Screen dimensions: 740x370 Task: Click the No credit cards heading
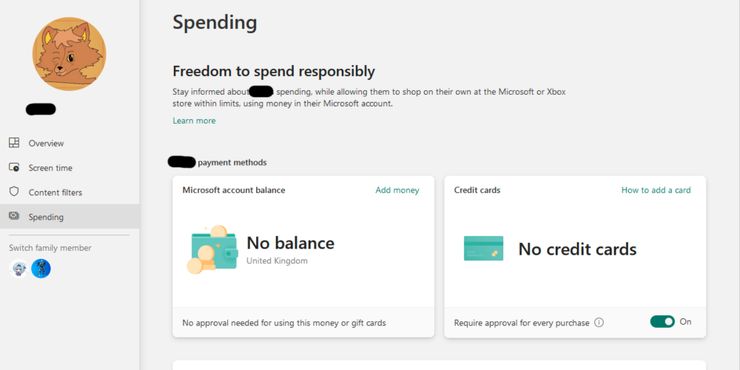[x=577, y=249]
